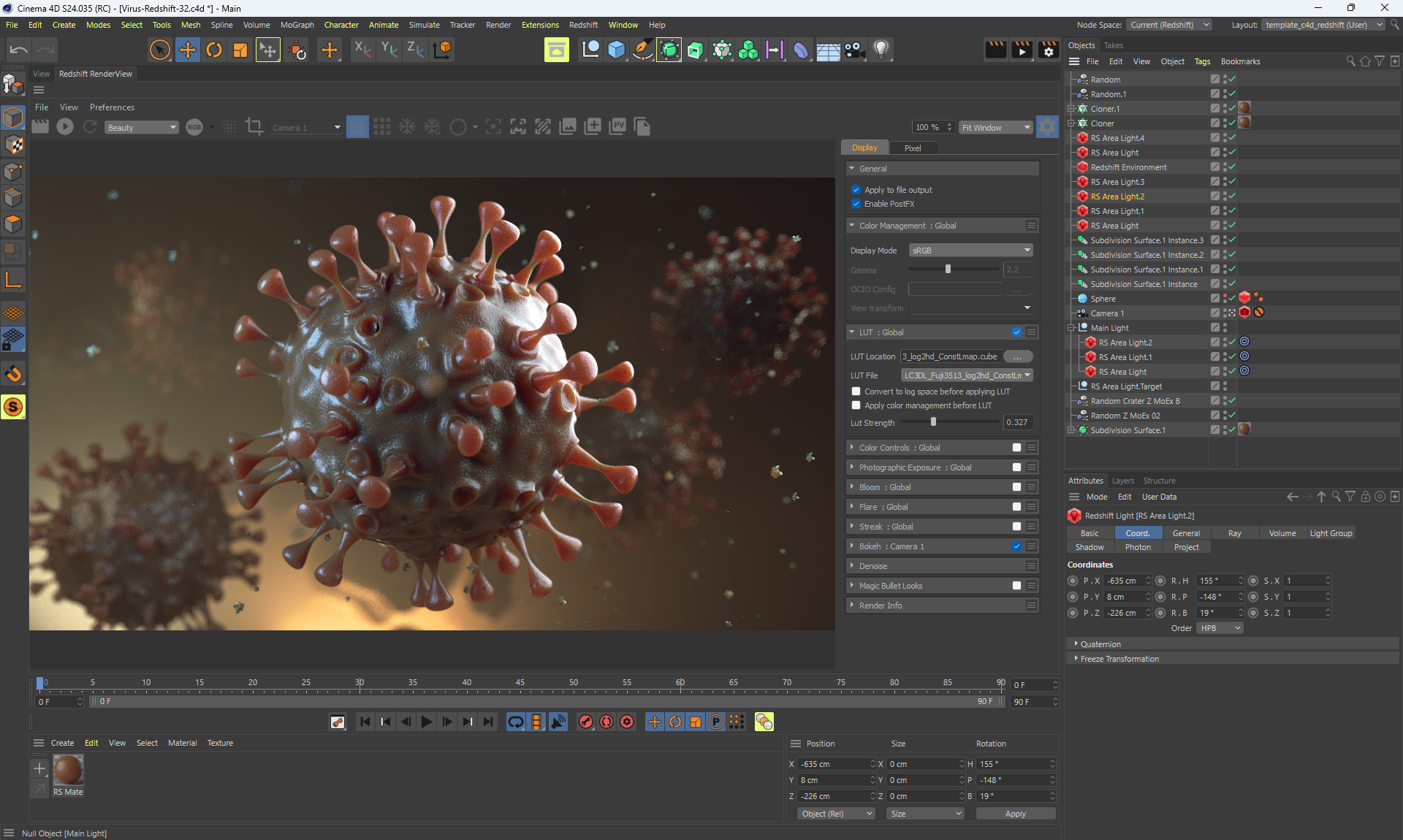Open the Display Mode sRGB dropdown

970,251
